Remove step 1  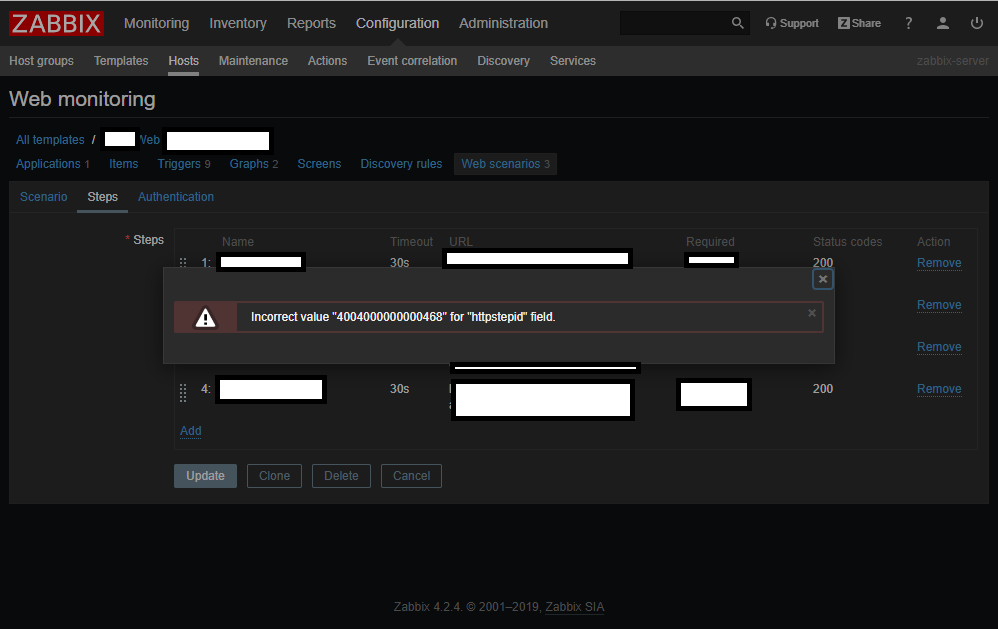tap(939, 262)
